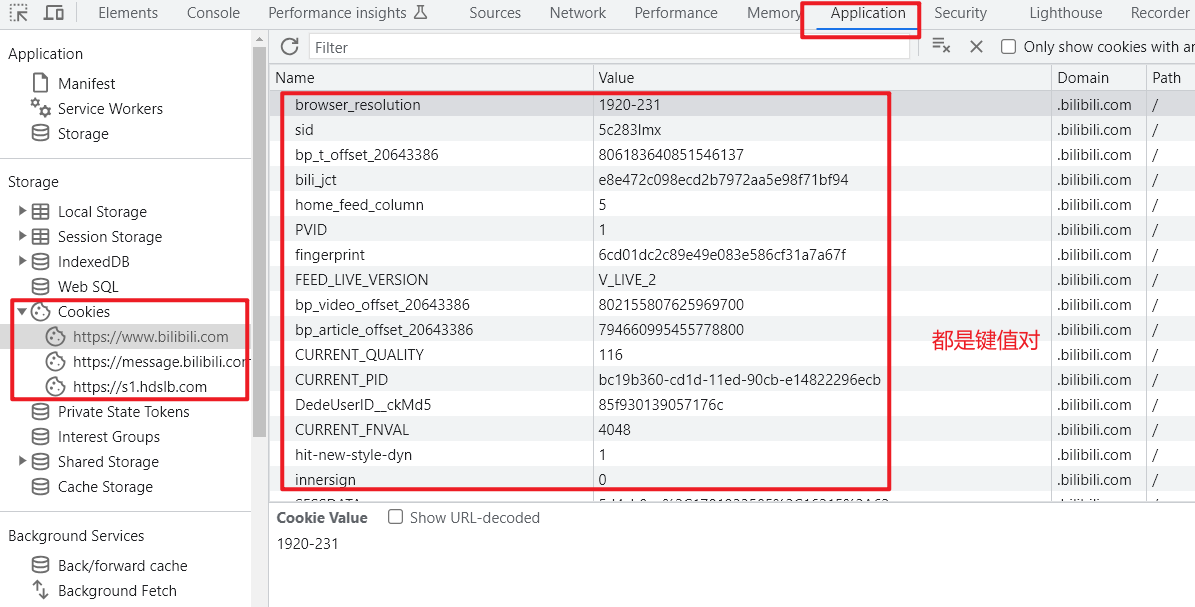Expand the Local Storage tree
Screen dimensions: 1195x607
[22, 212]
